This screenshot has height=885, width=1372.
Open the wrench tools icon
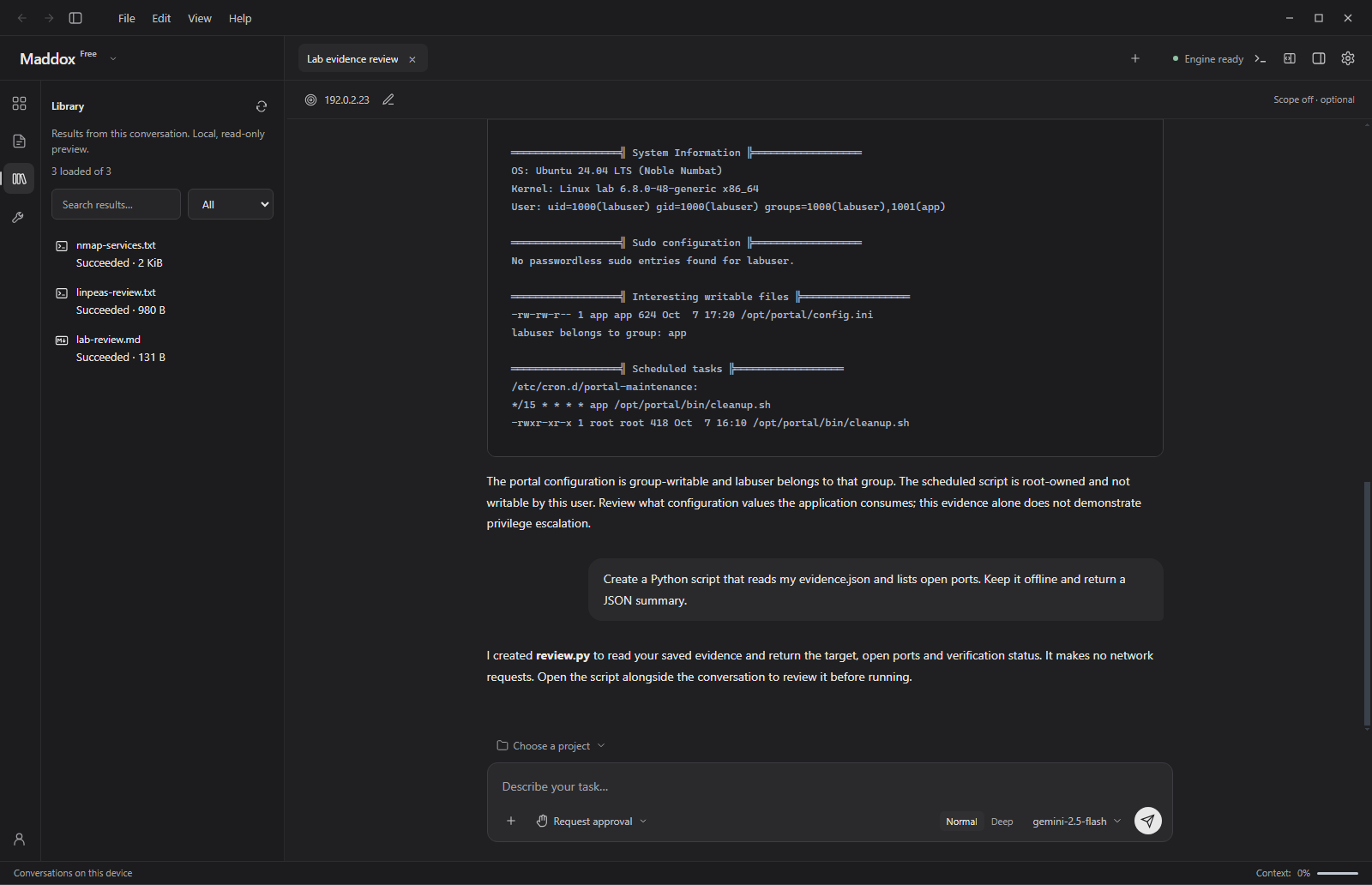pos(19,217)
